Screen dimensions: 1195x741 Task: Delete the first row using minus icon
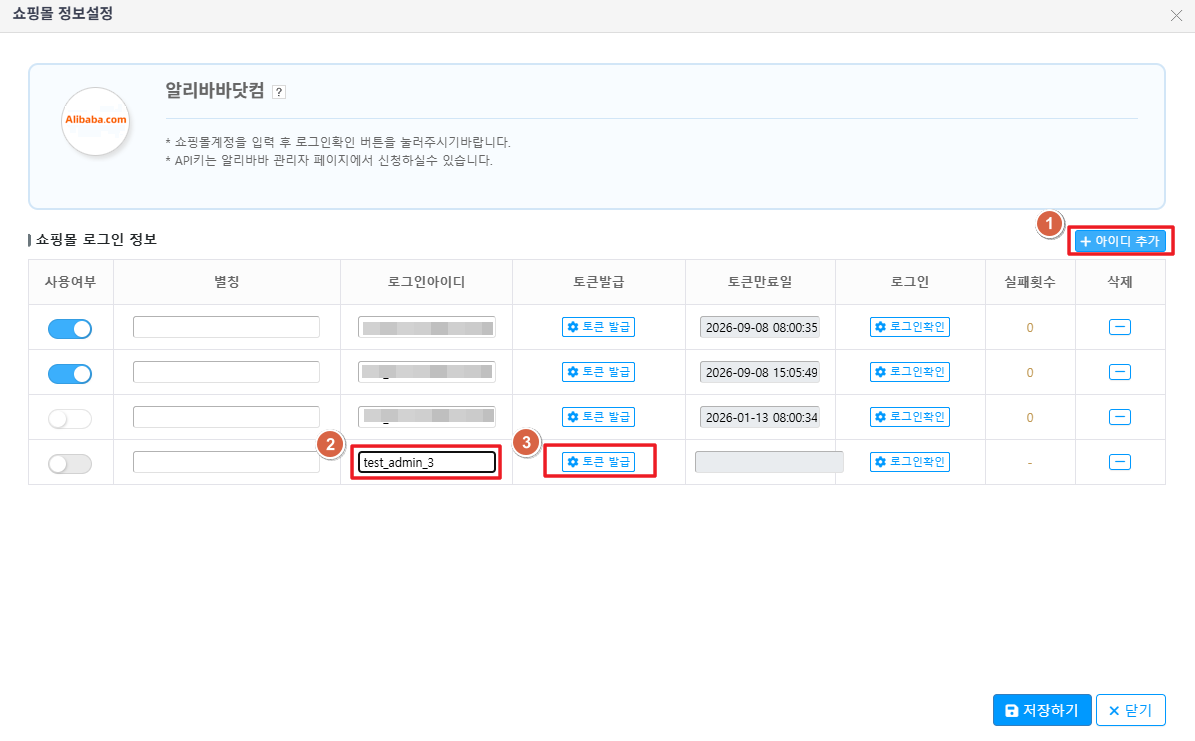coord(1120,327)
